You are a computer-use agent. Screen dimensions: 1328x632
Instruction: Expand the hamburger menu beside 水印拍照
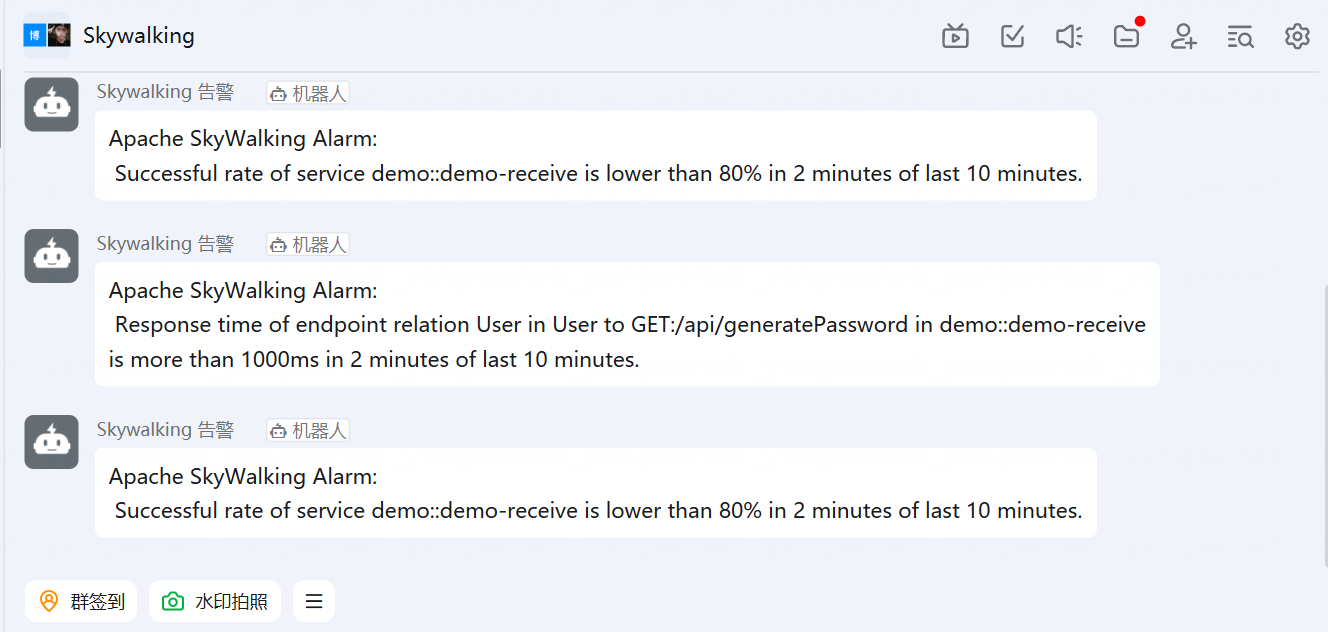coord(314,601)
